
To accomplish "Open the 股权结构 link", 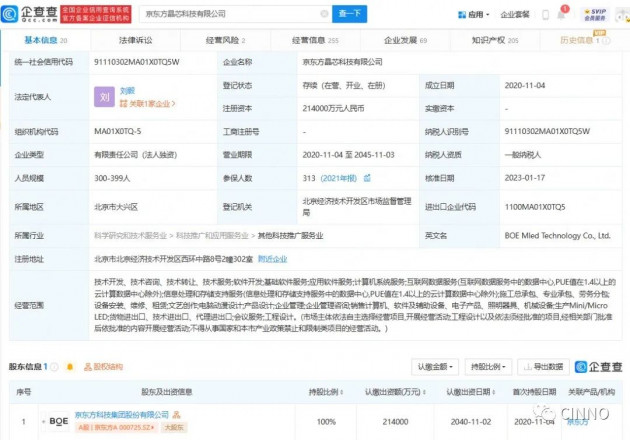I will 103,367.
